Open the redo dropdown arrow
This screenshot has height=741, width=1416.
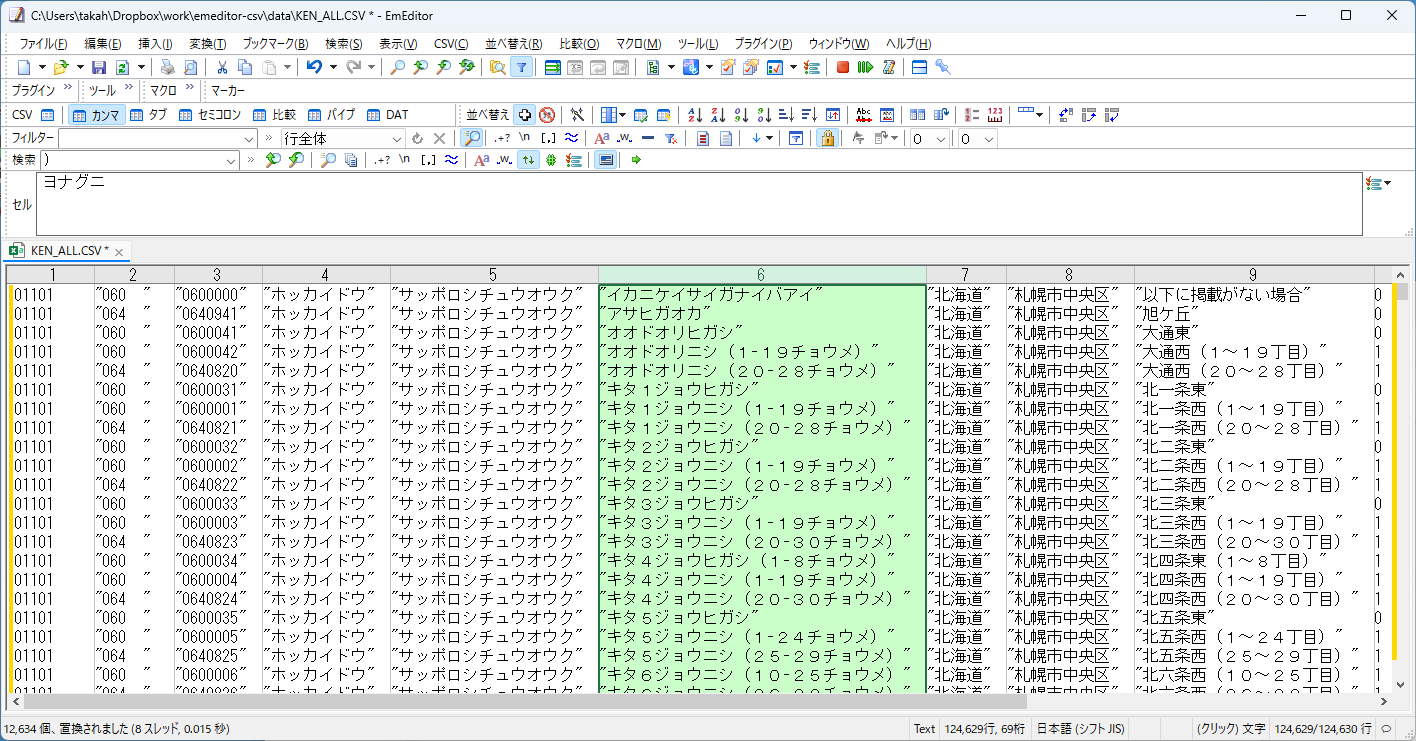[371, 67]
